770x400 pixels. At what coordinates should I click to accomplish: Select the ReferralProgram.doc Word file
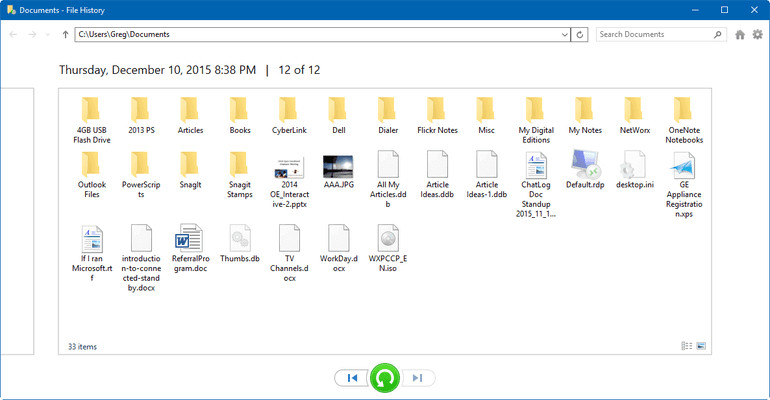pyautogui.click(x=191, y=248)
